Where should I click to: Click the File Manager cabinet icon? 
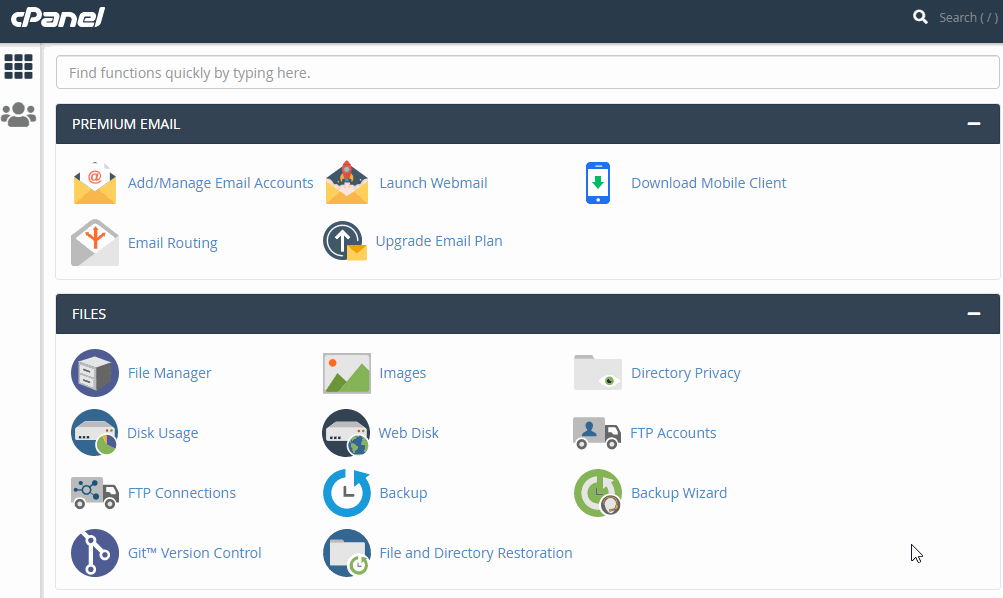pyautogui.click(x=95, y=373)
